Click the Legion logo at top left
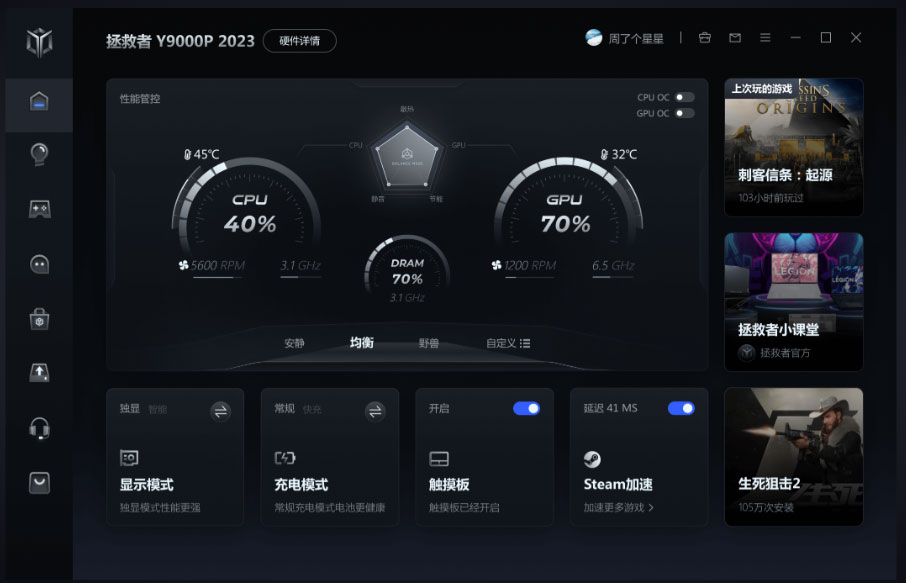The width and height of the screenshot is (906, 583). (x=39, y=42)
